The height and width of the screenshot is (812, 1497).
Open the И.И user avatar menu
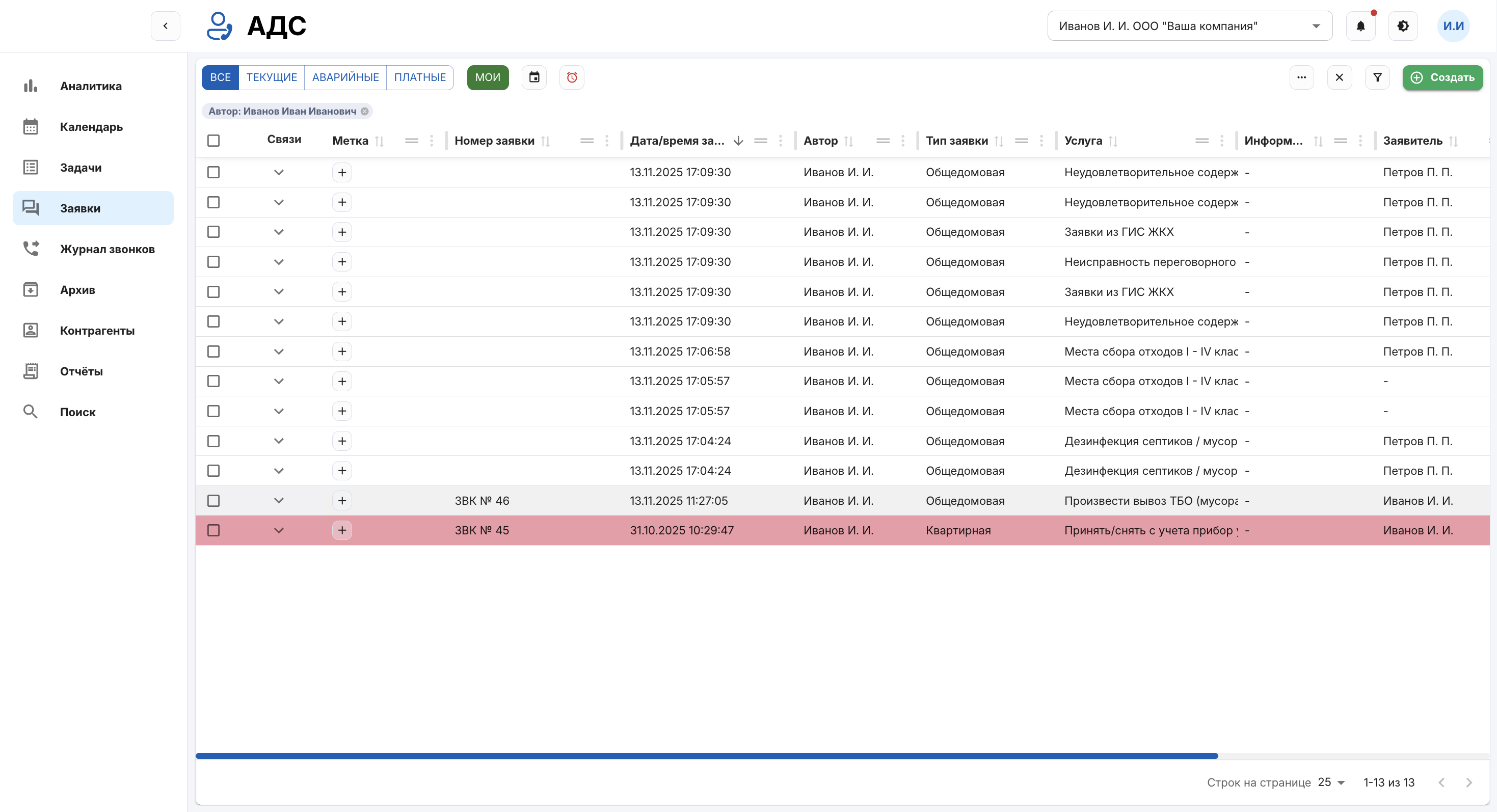[x=1453, y=25]
